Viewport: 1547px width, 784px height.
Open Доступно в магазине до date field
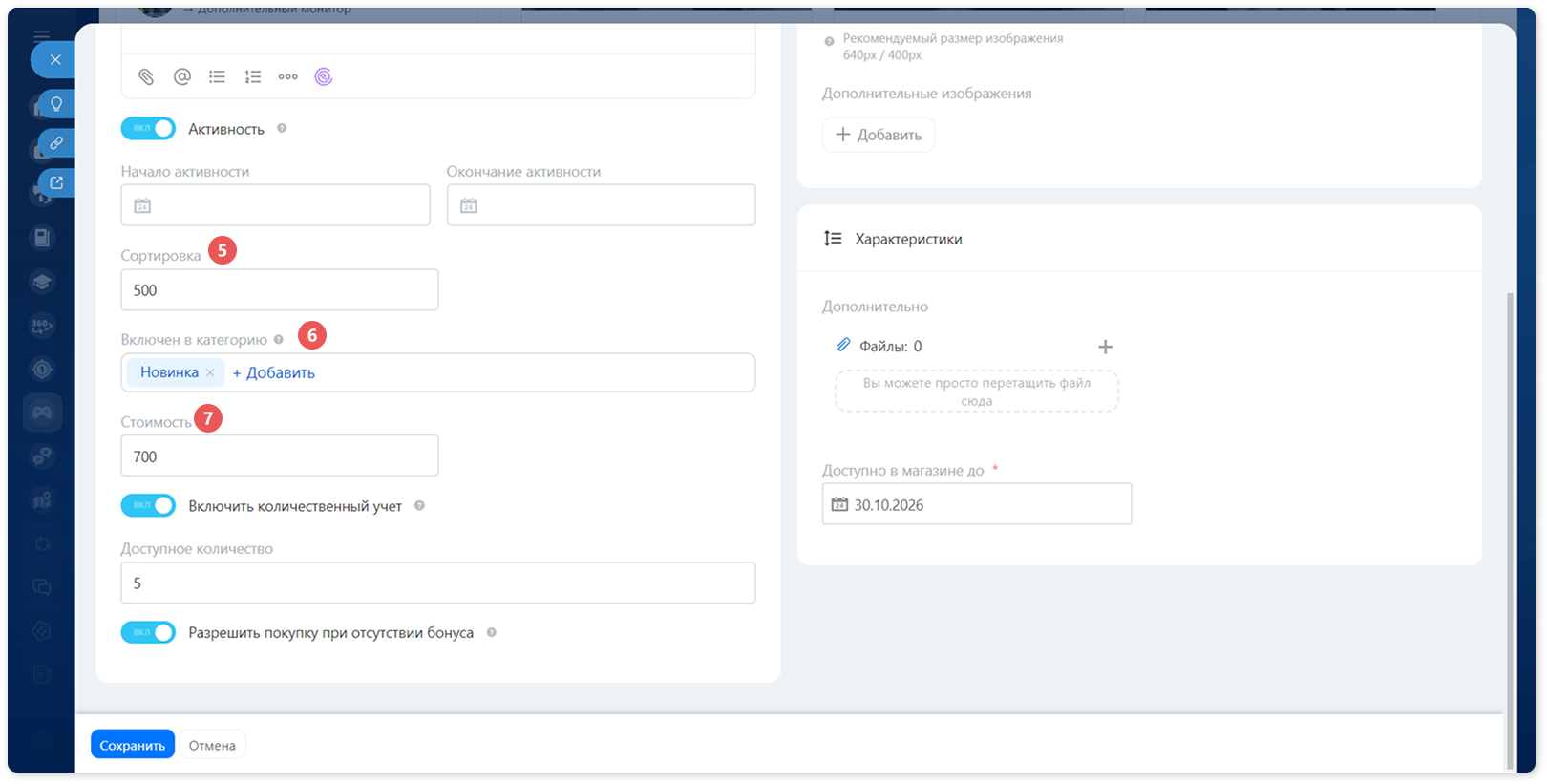coord(977,504)
